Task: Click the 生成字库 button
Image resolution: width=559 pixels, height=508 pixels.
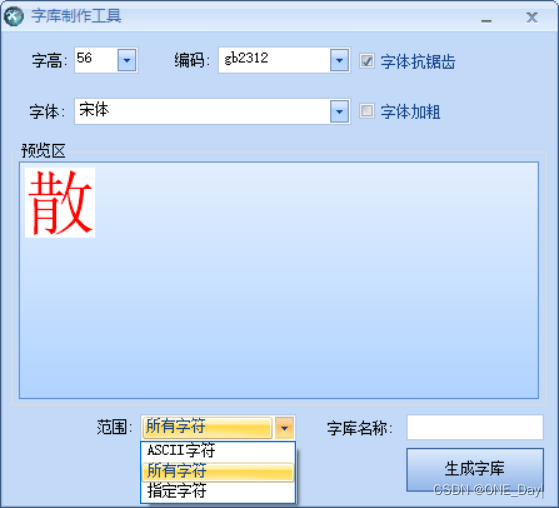Action: 475,469
